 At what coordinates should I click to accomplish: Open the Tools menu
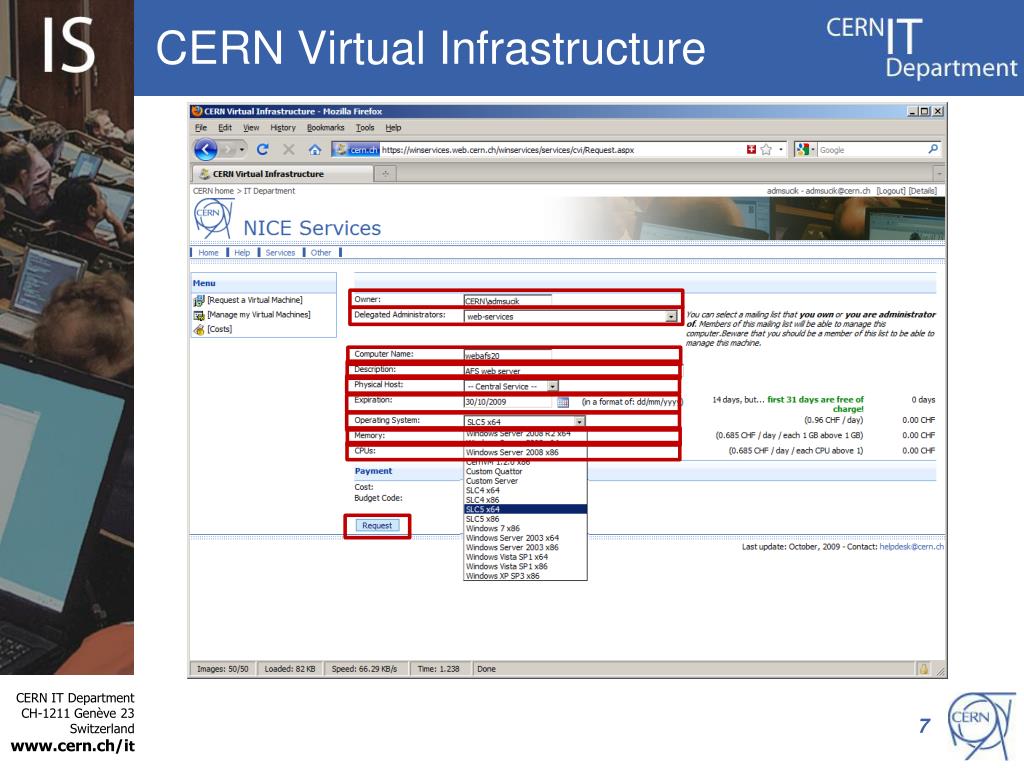click(365, 128)
